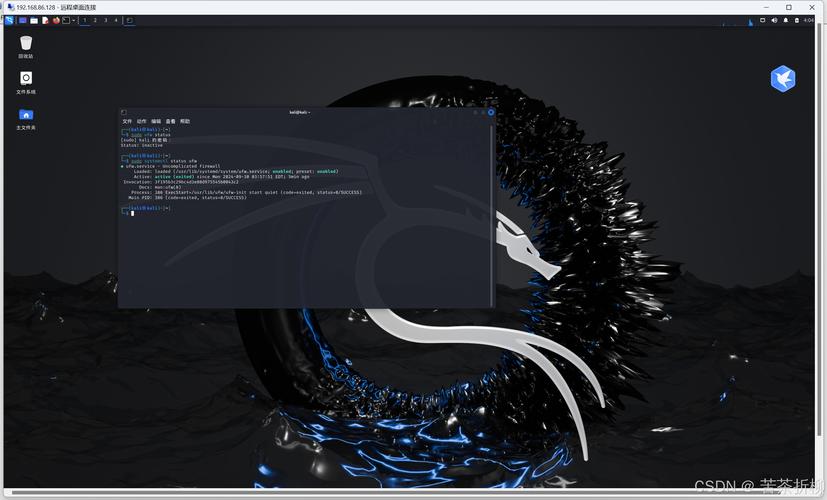This screenshot has width=827, height=500.
Task: Switch to workspace 1
Action: [x=85, y=20]
